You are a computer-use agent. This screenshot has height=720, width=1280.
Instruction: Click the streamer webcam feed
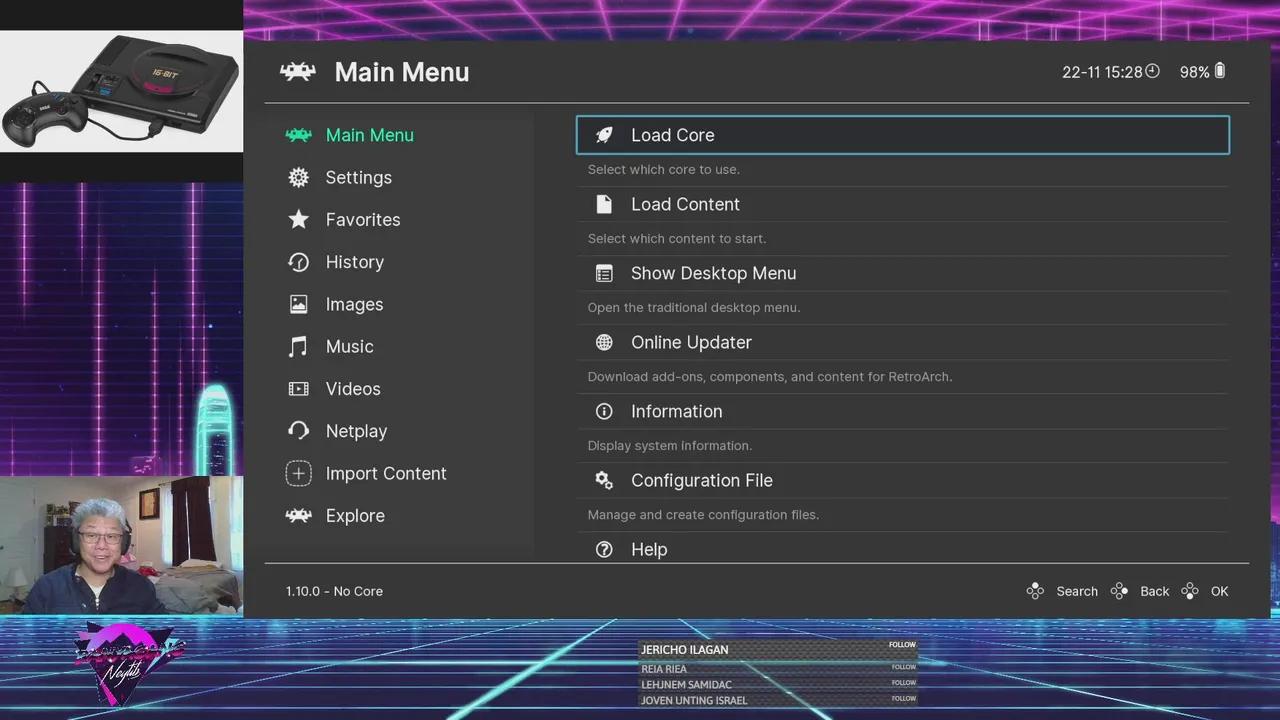pyautogui.click(x=121, y=545)
